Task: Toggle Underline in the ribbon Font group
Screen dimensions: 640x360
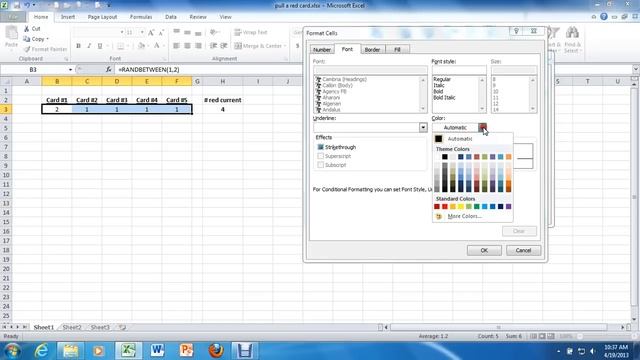Action: coord(100,46)
